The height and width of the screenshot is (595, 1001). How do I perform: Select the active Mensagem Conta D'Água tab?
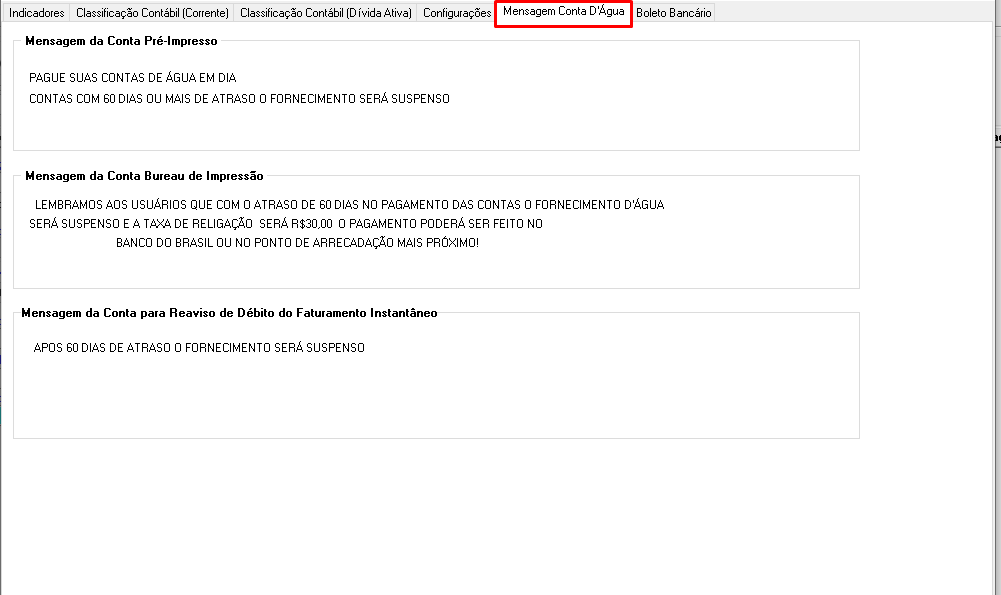point(562,13)
